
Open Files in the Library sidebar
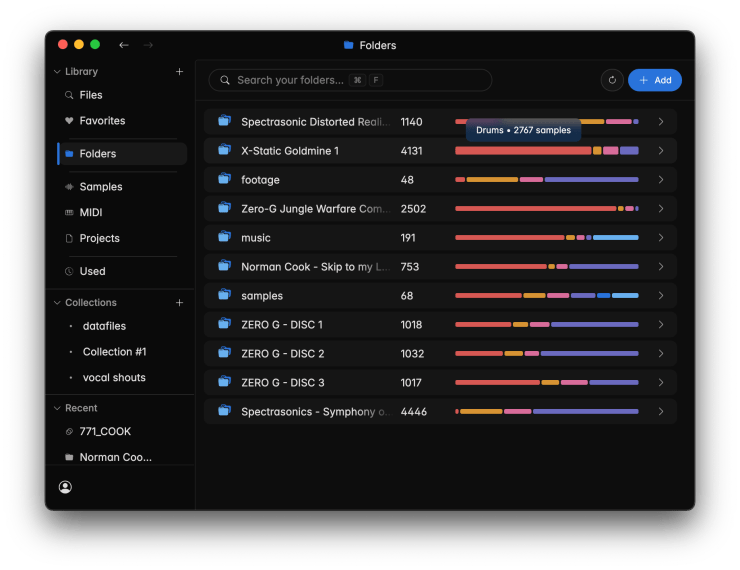click(x=91, y=95)
